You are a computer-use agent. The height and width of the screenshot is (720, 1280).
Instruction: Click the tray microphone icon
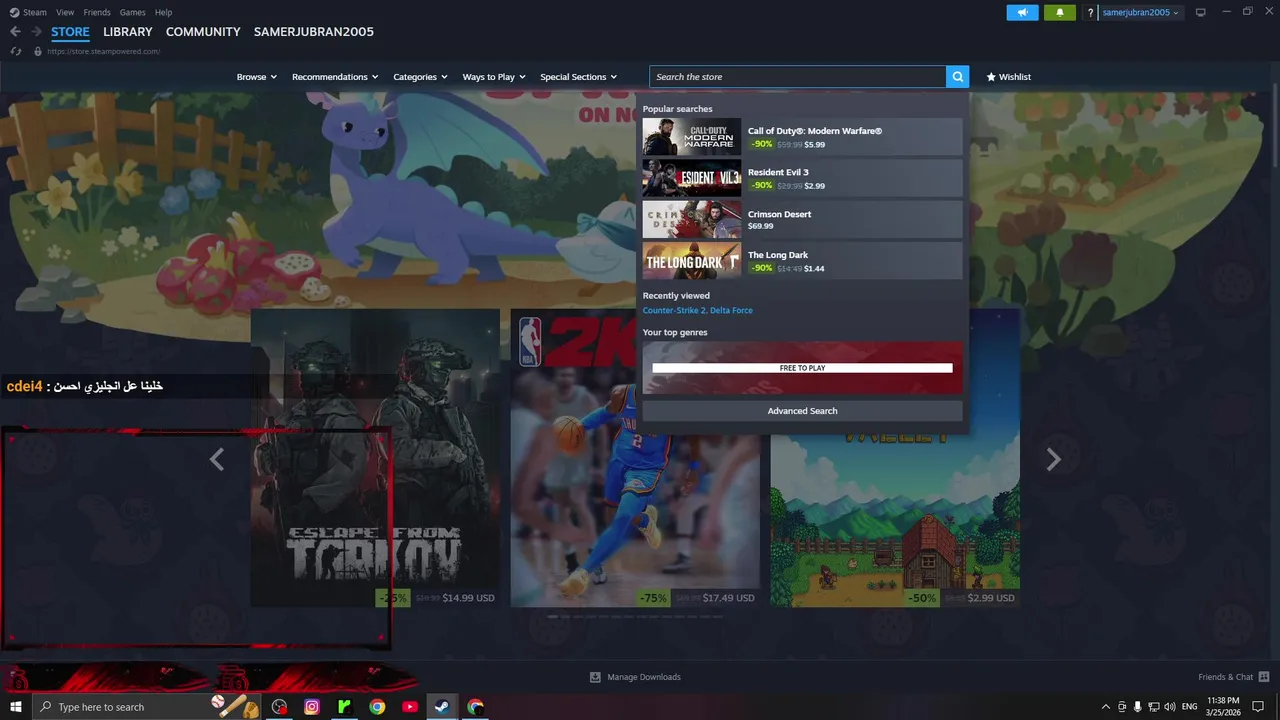[1137, 707]
